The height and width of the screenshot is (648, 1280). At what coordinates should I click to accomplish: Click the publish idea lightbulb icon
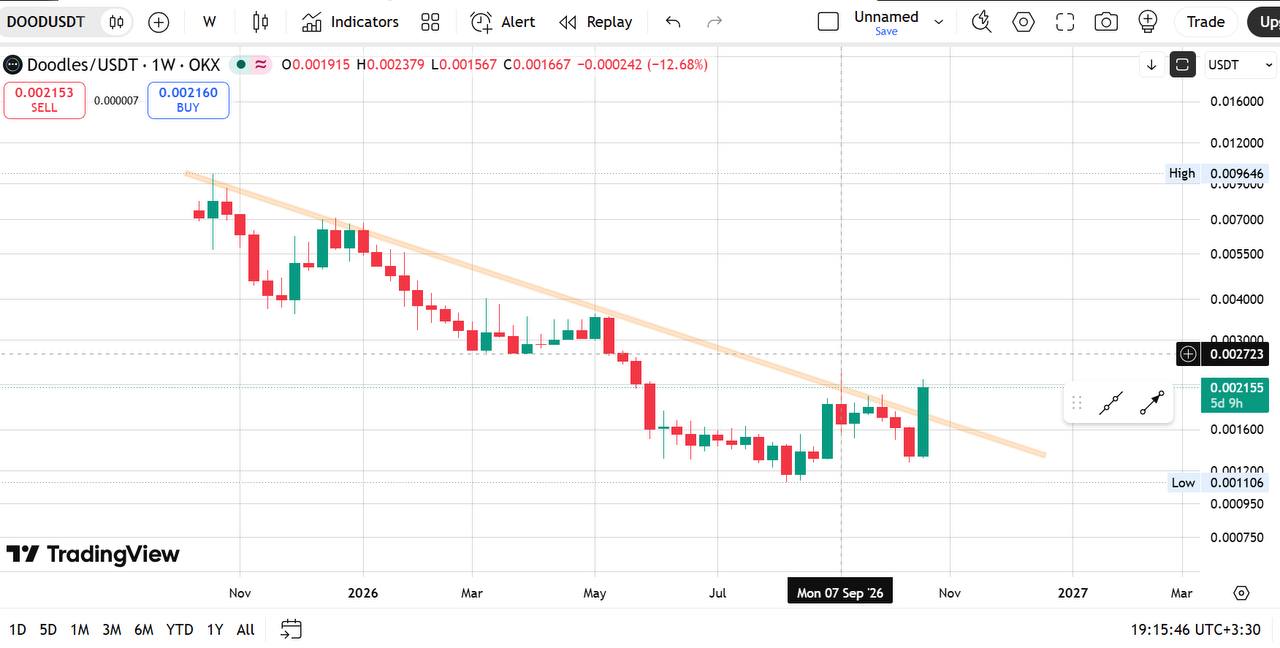coord(1148,22)
